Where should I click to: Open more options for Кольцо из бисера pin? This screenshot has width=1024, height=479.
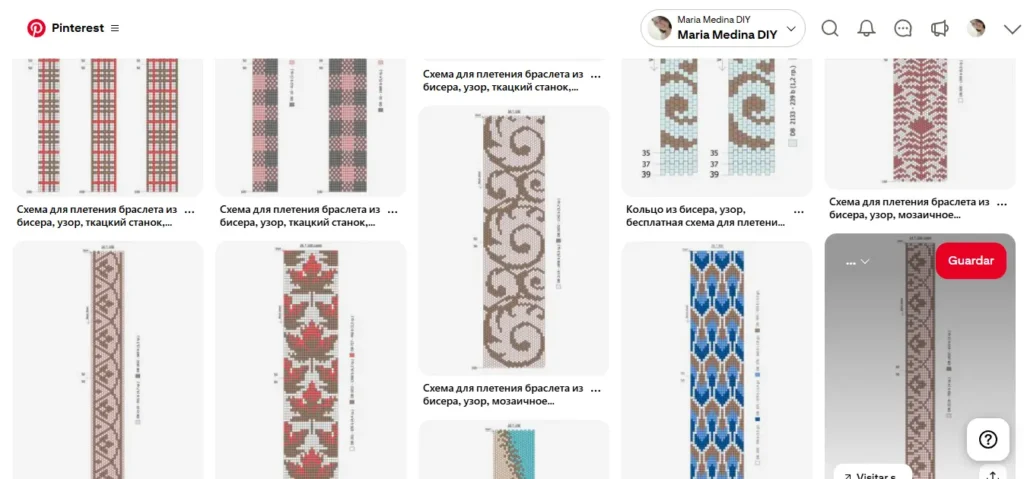tap(799, 210)
